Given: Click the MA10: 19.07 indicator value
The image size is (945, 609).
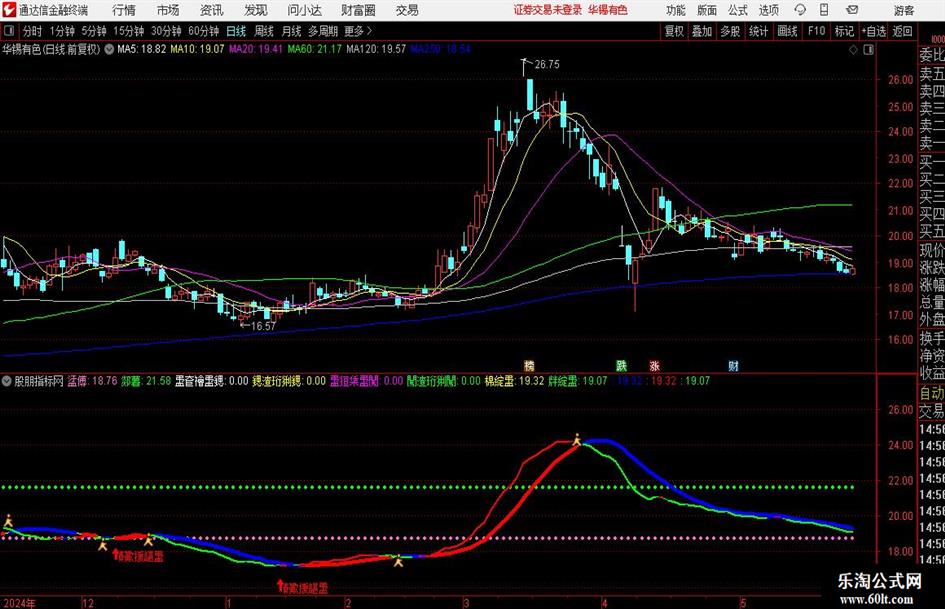Looking at the screenshot, I should [x=197, y=49].
